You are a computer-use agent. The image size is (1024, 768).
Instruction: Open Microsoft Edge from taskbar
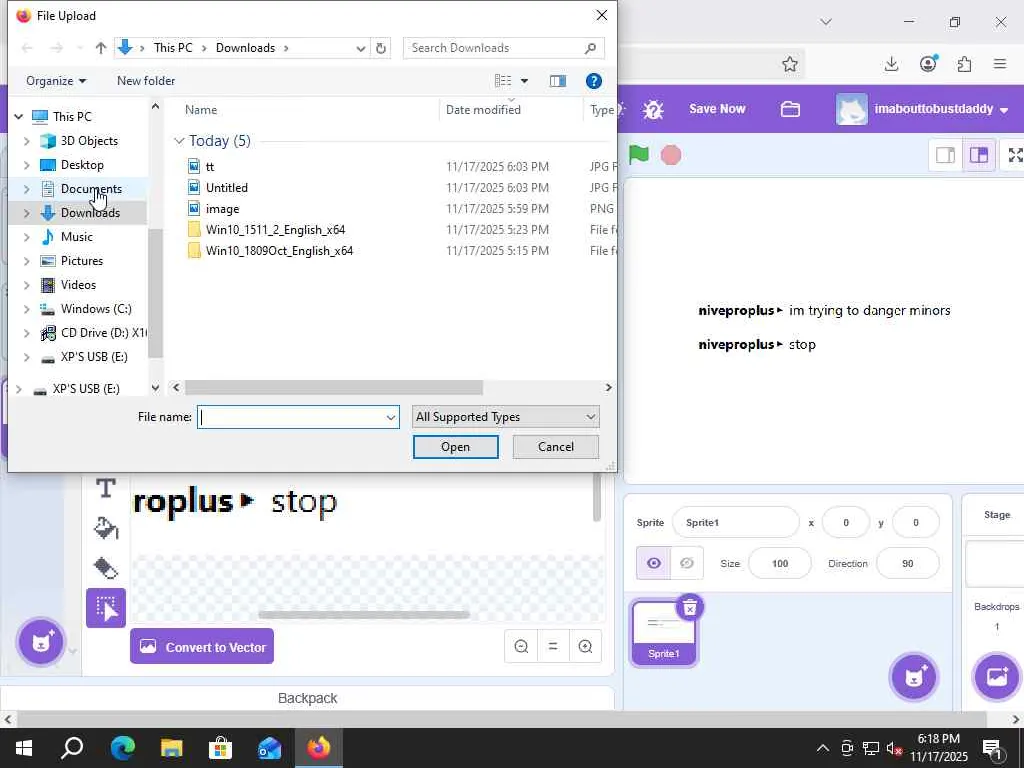[x=122, y=748]
